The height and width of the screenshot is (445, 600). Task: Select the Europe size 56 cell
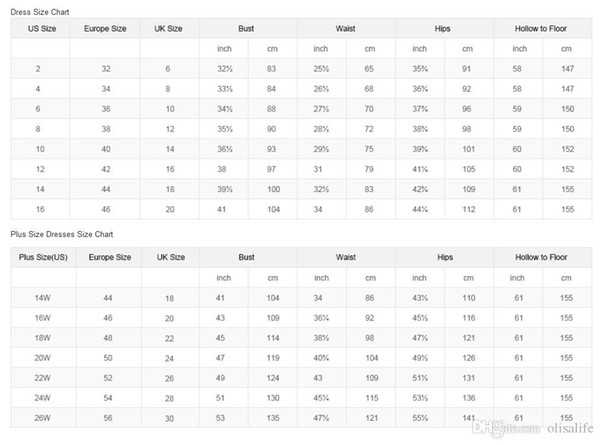[x=108, y=418]
